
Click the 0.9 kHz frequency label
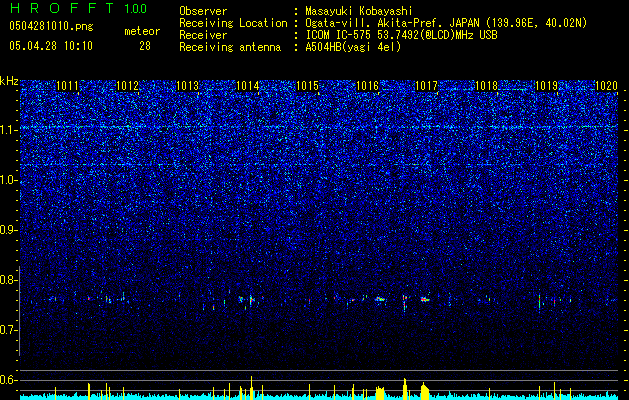(x=9, y=230)
